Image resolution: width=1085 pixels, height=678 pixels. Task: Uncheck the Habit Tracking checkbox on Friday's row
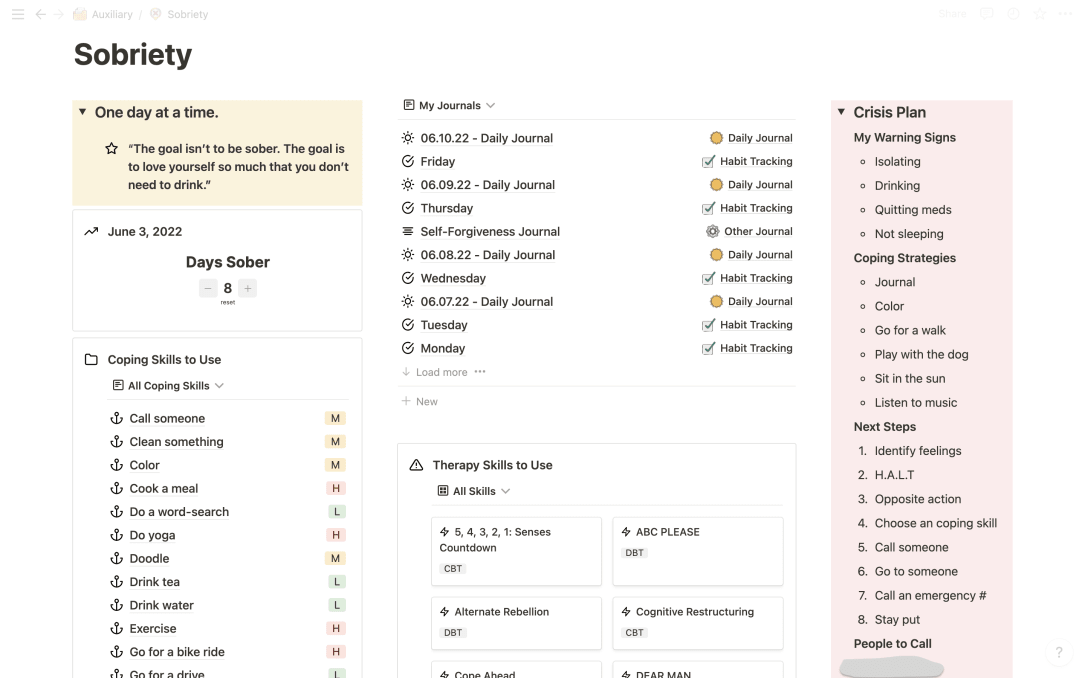[708, 161]
